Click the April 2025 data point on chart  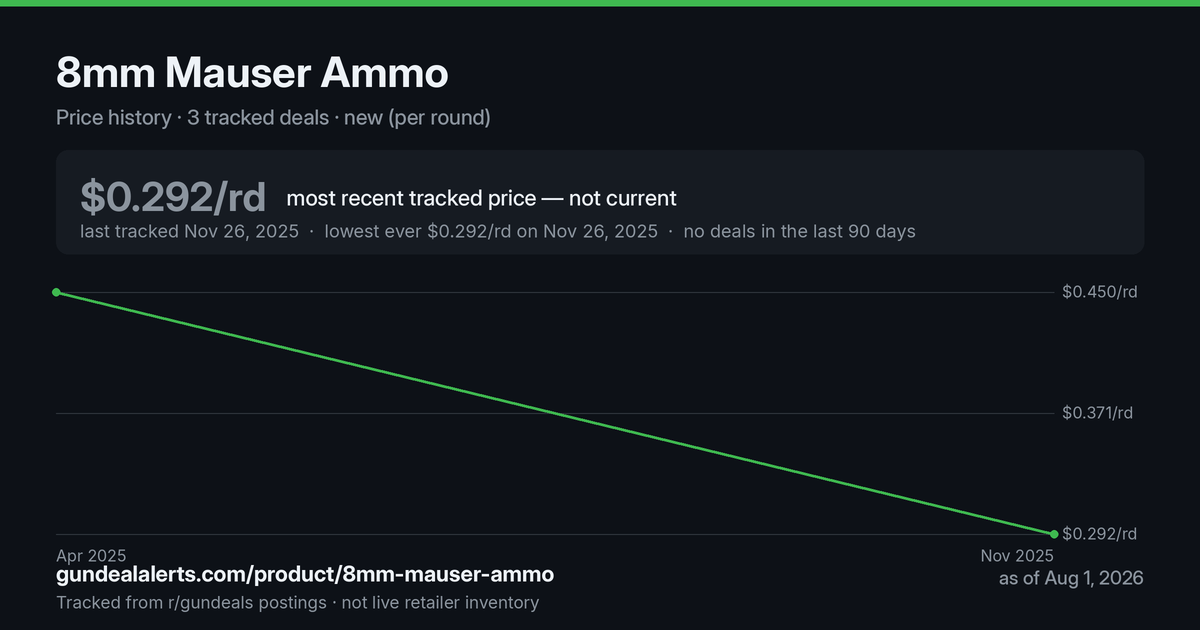tap(56, 292)
